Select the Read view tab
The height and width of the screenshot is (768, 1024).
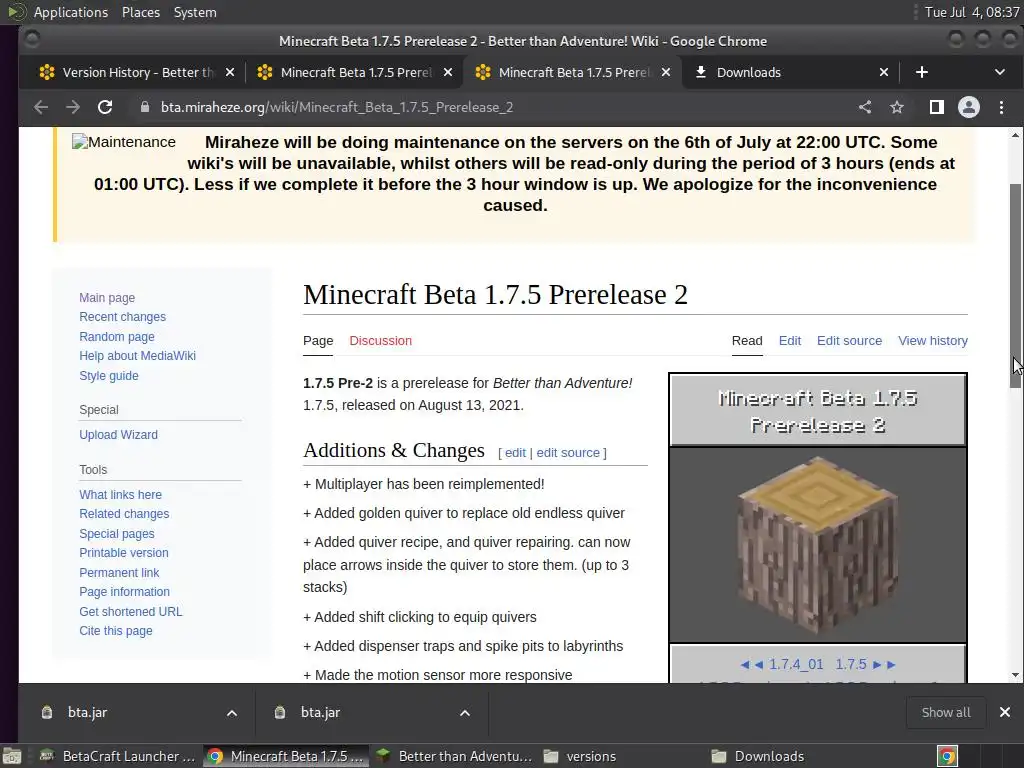point(747,340)
